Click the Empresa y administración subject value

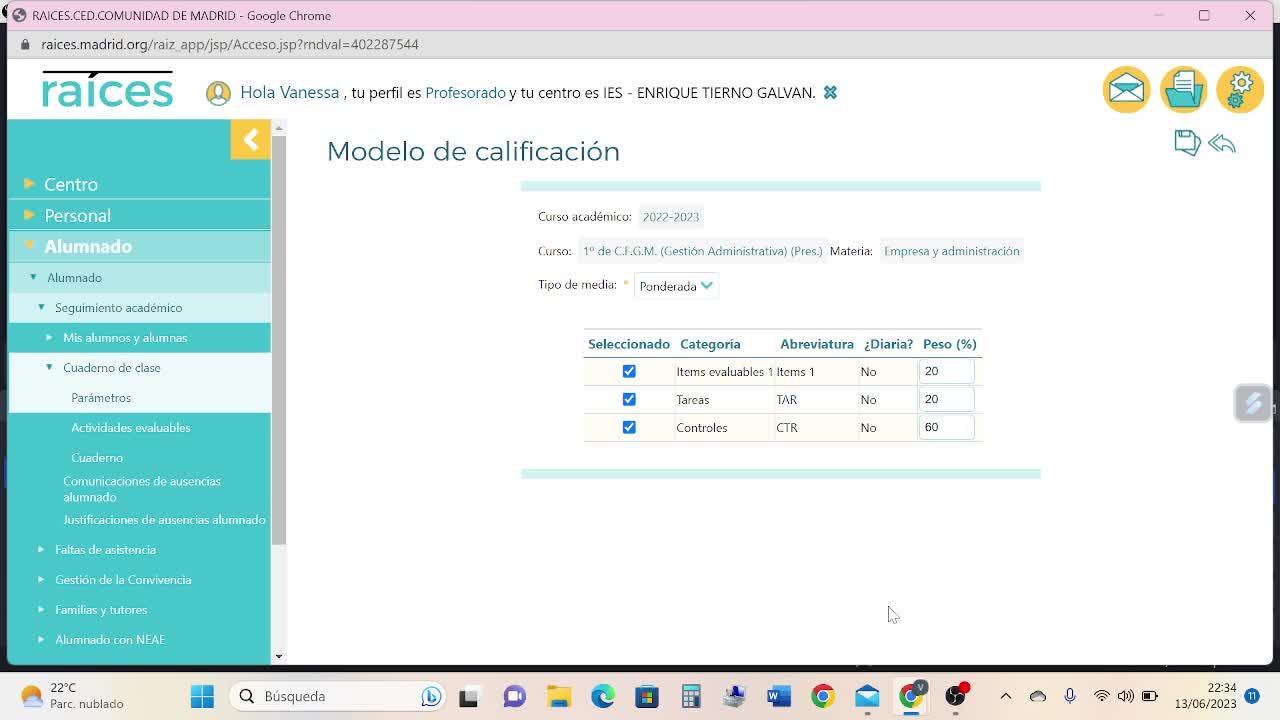pos(952,251)
